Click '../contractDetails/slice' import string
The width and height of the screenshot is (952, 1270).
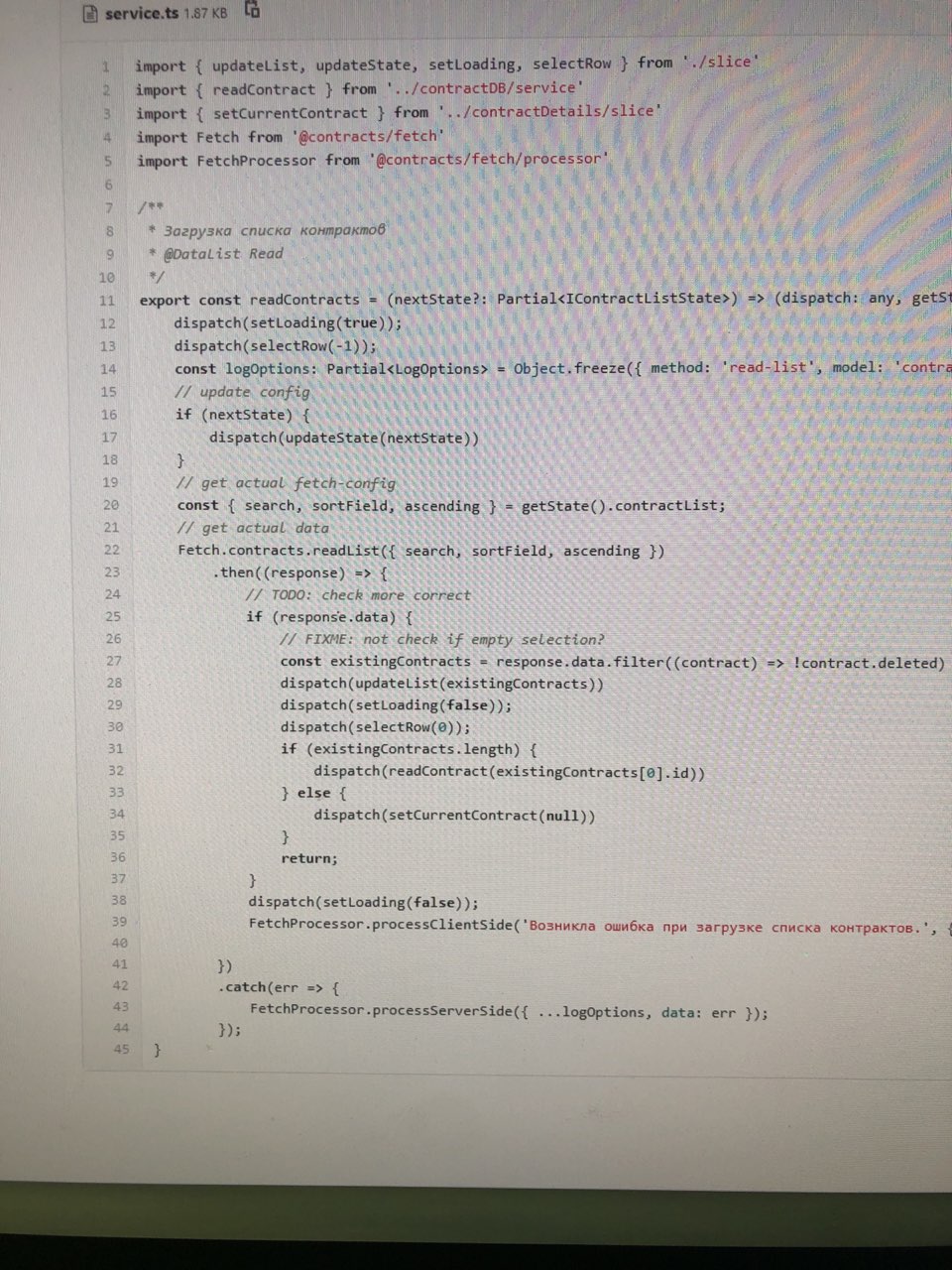click(549, 111)
